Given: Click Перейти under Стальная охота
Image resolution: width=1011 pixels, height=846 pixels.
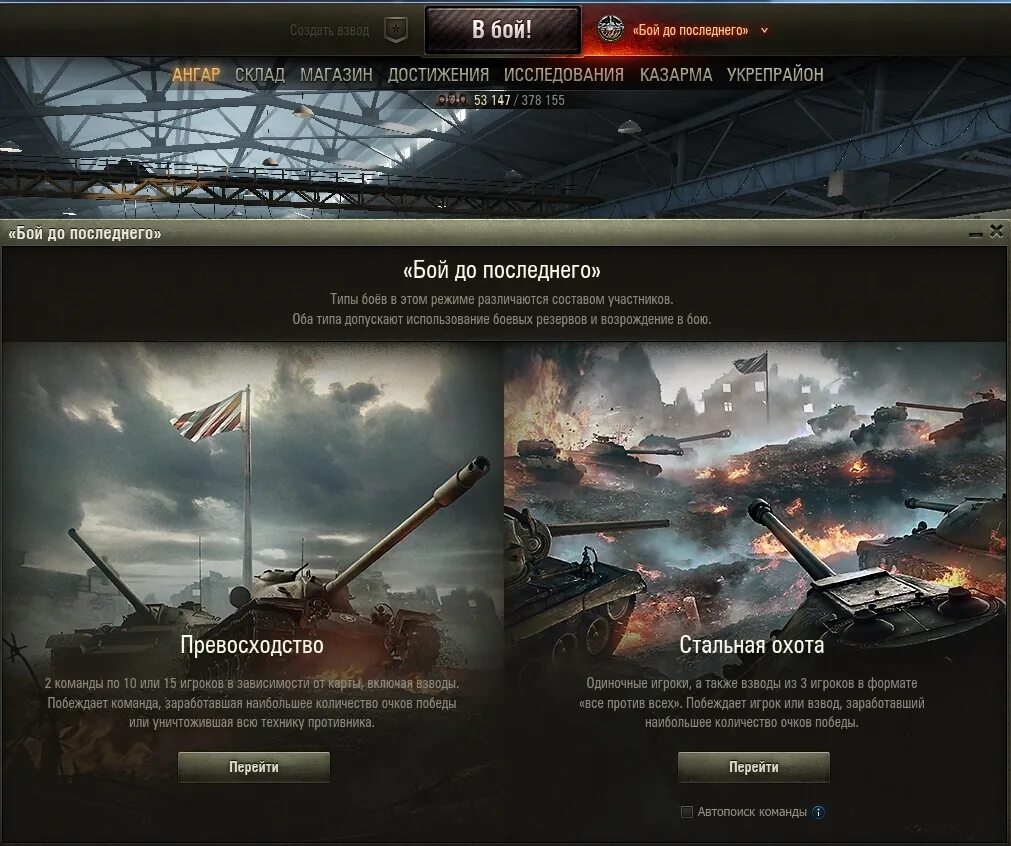Looking at the screenshot, I should [754, 767].
